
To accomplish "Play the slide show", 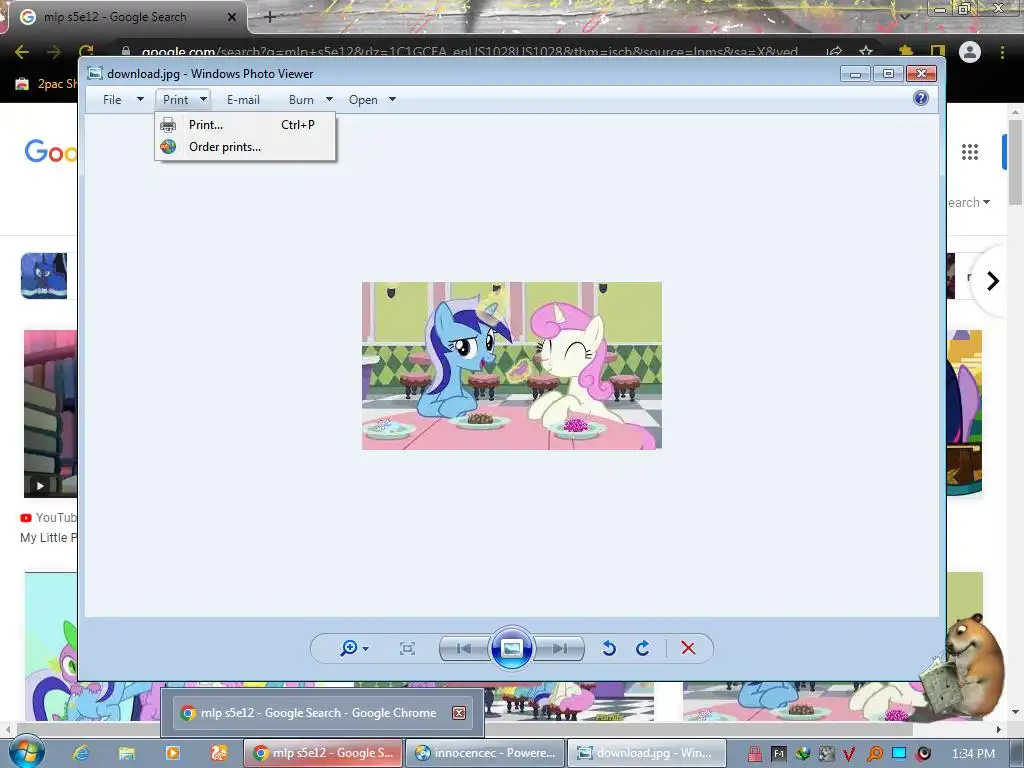I will tap(511, 648).
